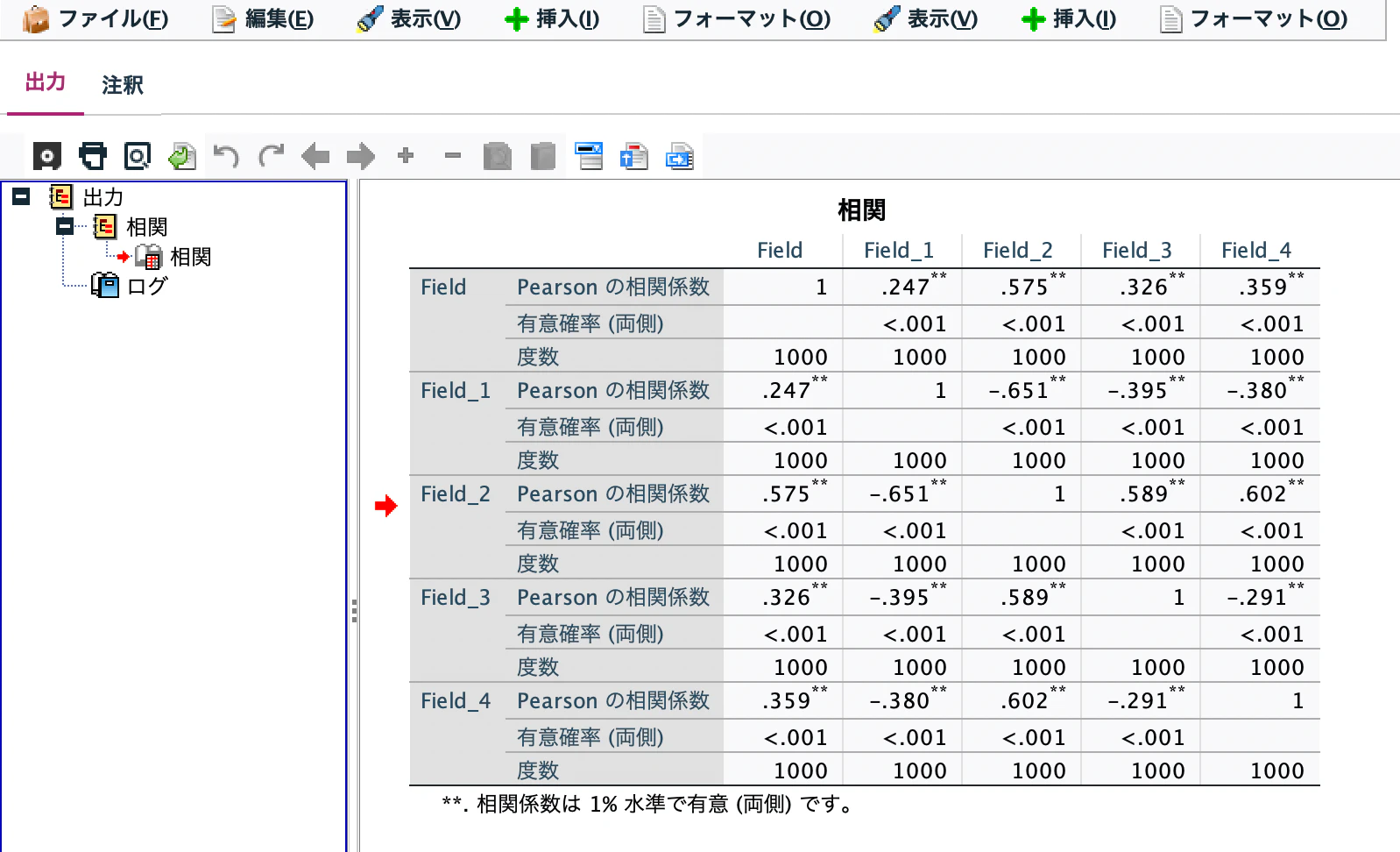1400x852 pixels.
Task: Click the Save output disk icon
Action: 47,157
